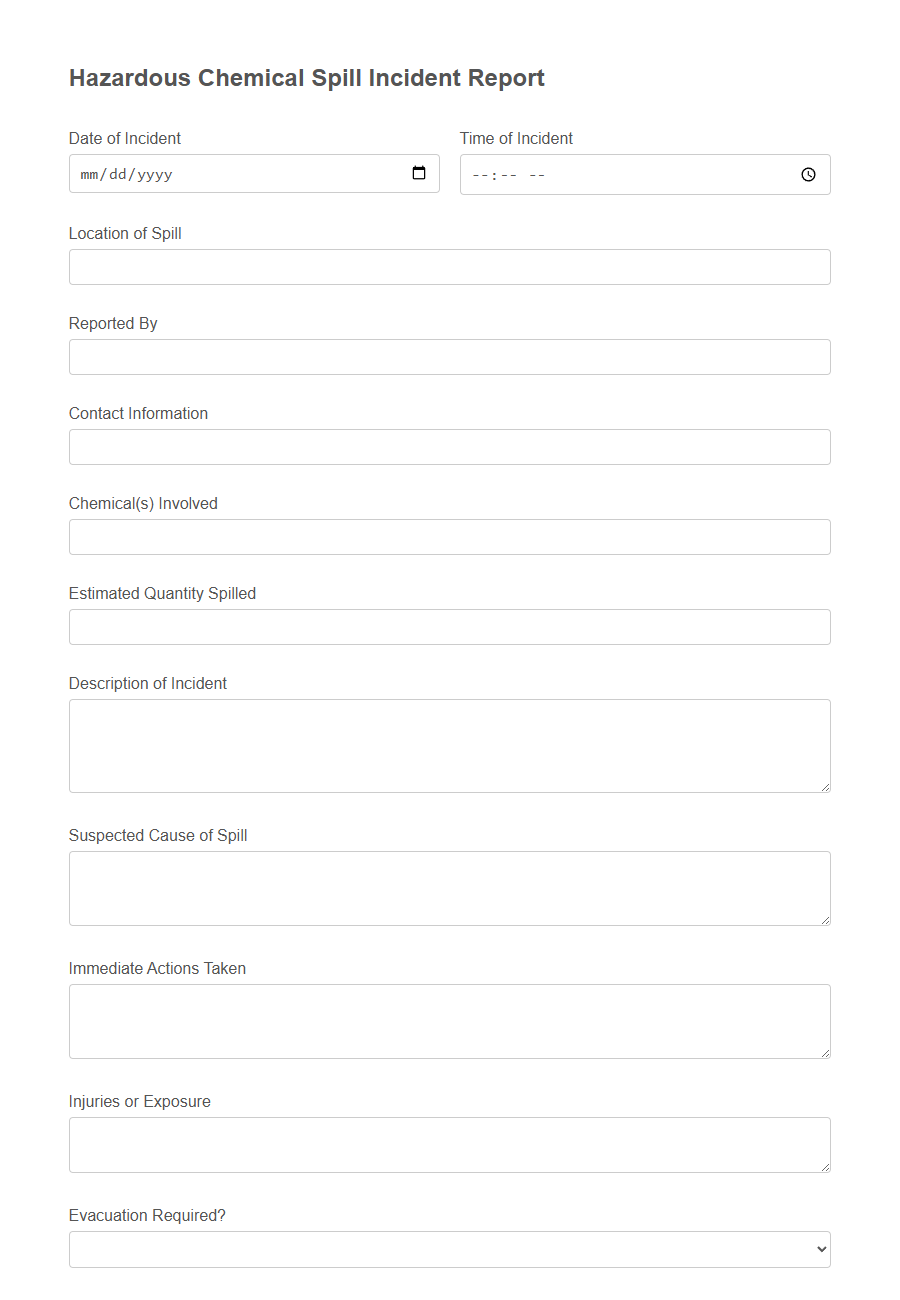Expand the Evacuation Required selection list
This screenshot has width=900, height=1300.
(449, 1249)
